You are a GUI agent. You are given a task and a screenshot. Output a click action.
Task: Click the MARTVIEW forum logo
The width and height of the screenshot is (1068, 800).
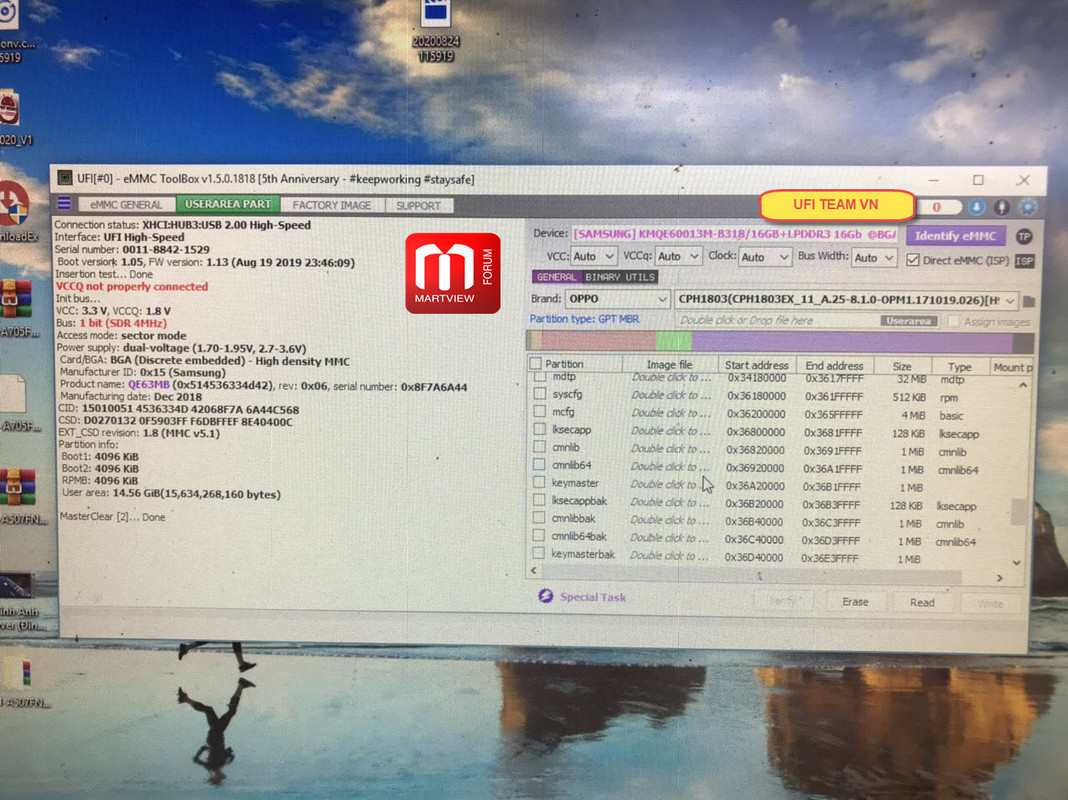point(452,273)
